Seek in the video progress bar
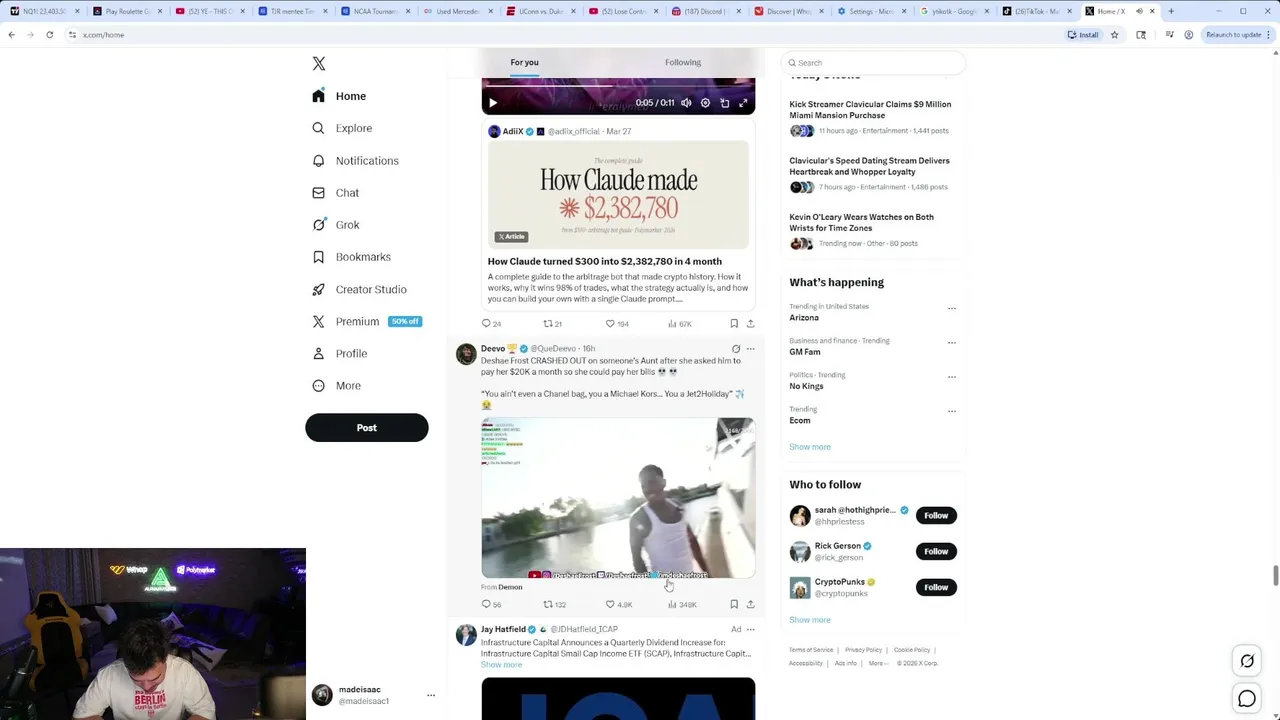Screen dimensions: 1280x720 click(618, 86)
